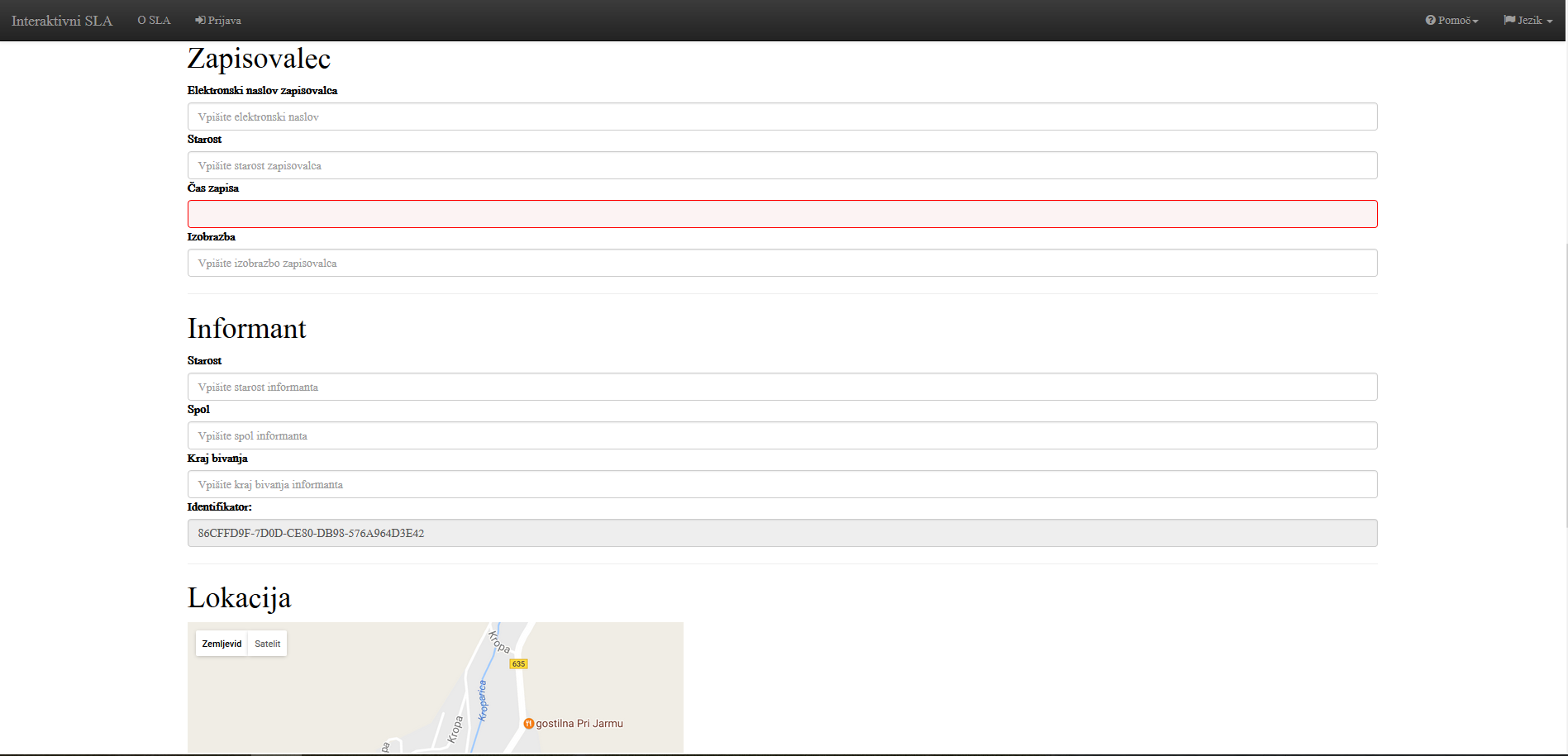Focus the Elektronski naslov zapisovalca field
This screenshot has width=1568, height=756.
782,116
